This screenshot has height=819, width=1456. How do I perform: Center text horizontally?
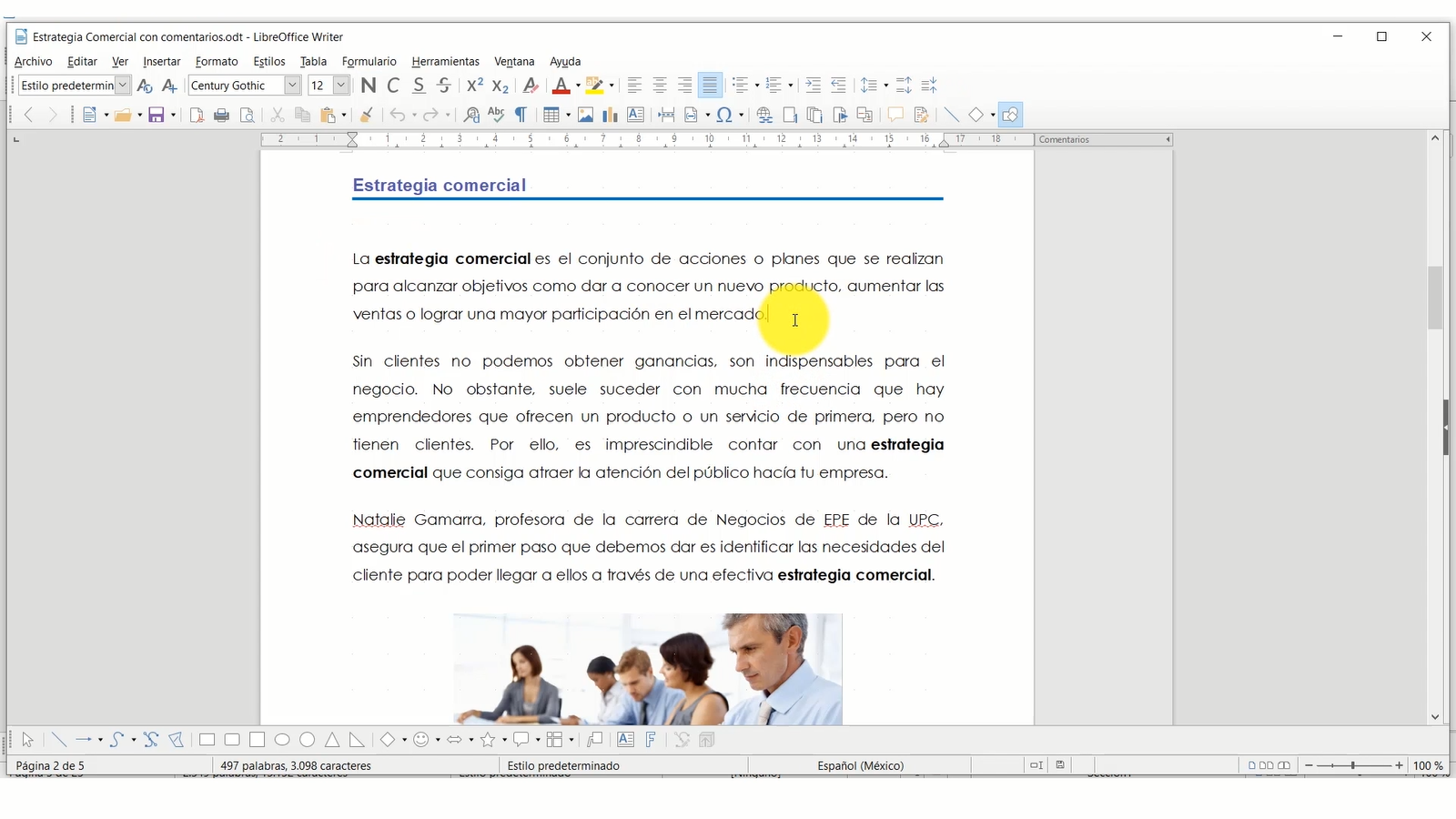(660, 86)
